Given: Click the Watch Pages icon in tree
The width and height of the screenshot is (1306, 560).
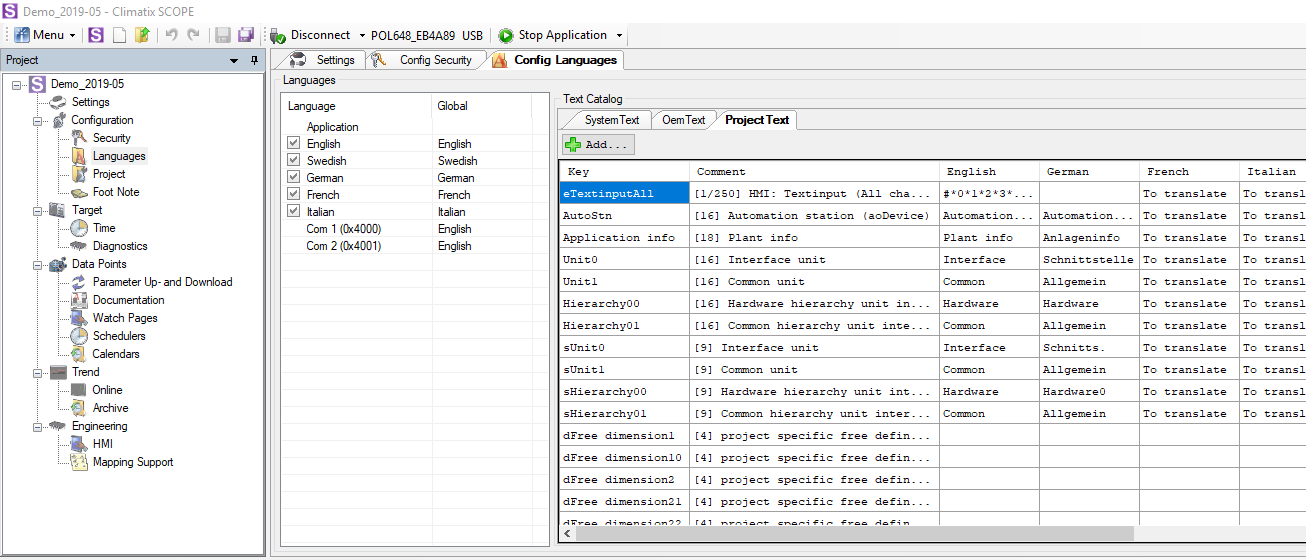Looking at the screenshot, I should pos(79,318).
